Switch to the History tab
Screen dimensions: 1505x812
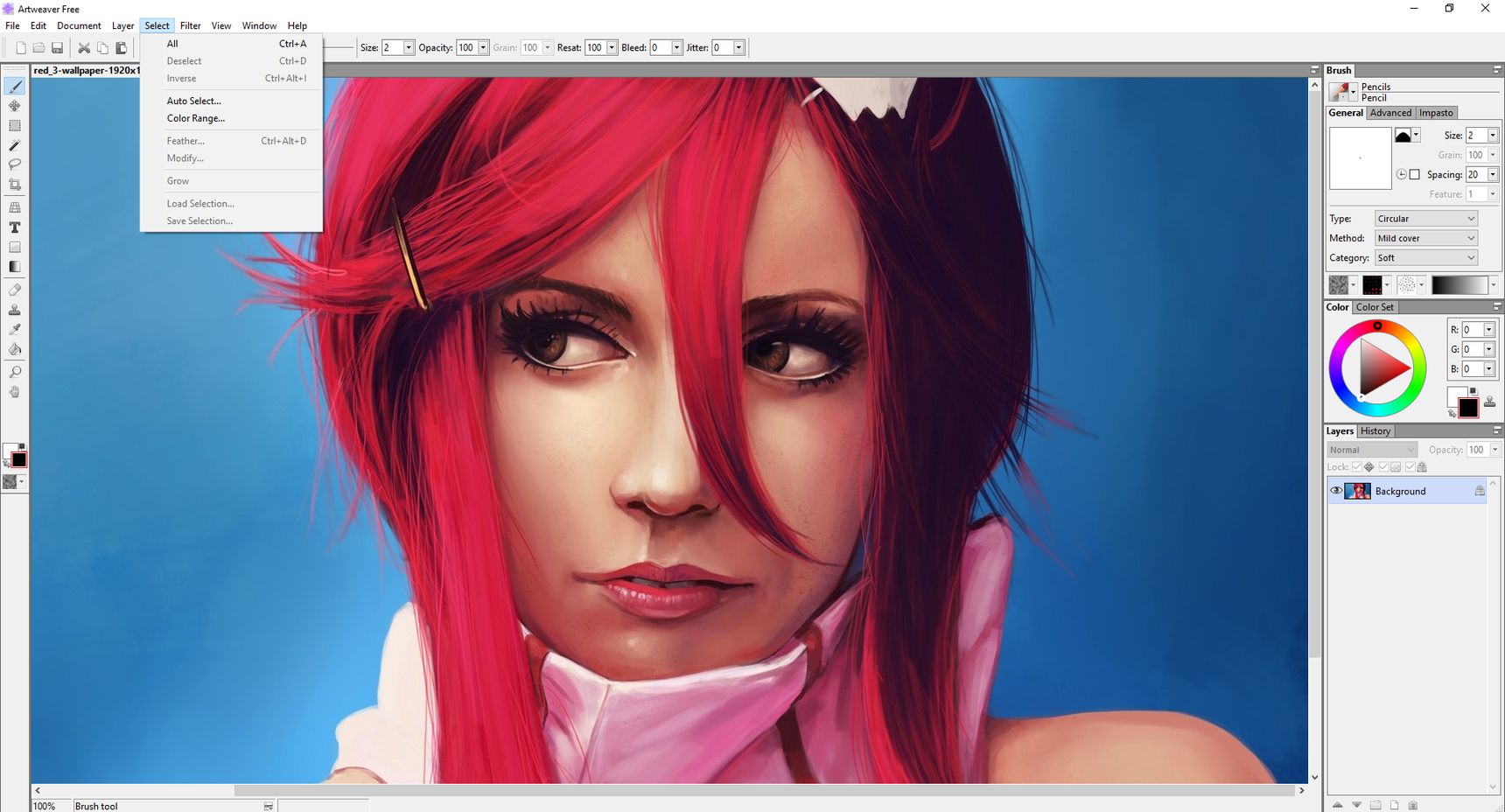pos(1375,431)
